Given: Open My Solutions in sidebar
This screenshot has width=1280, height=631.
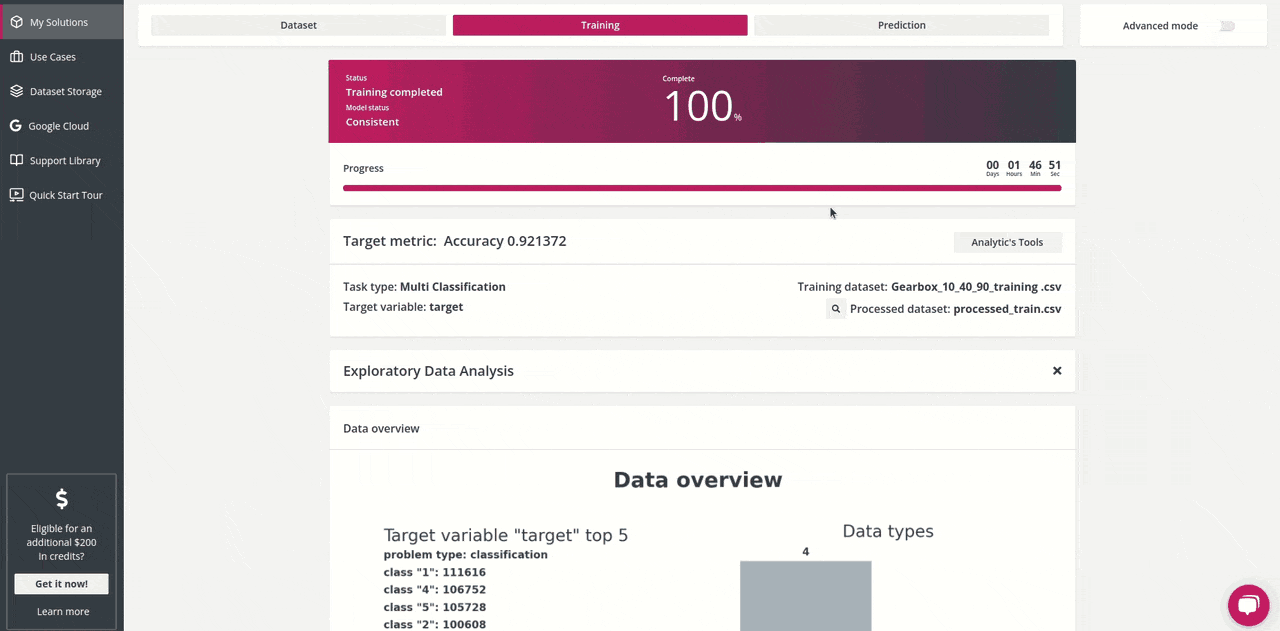Looking at the screenshot, I should [x=62, y=22].
